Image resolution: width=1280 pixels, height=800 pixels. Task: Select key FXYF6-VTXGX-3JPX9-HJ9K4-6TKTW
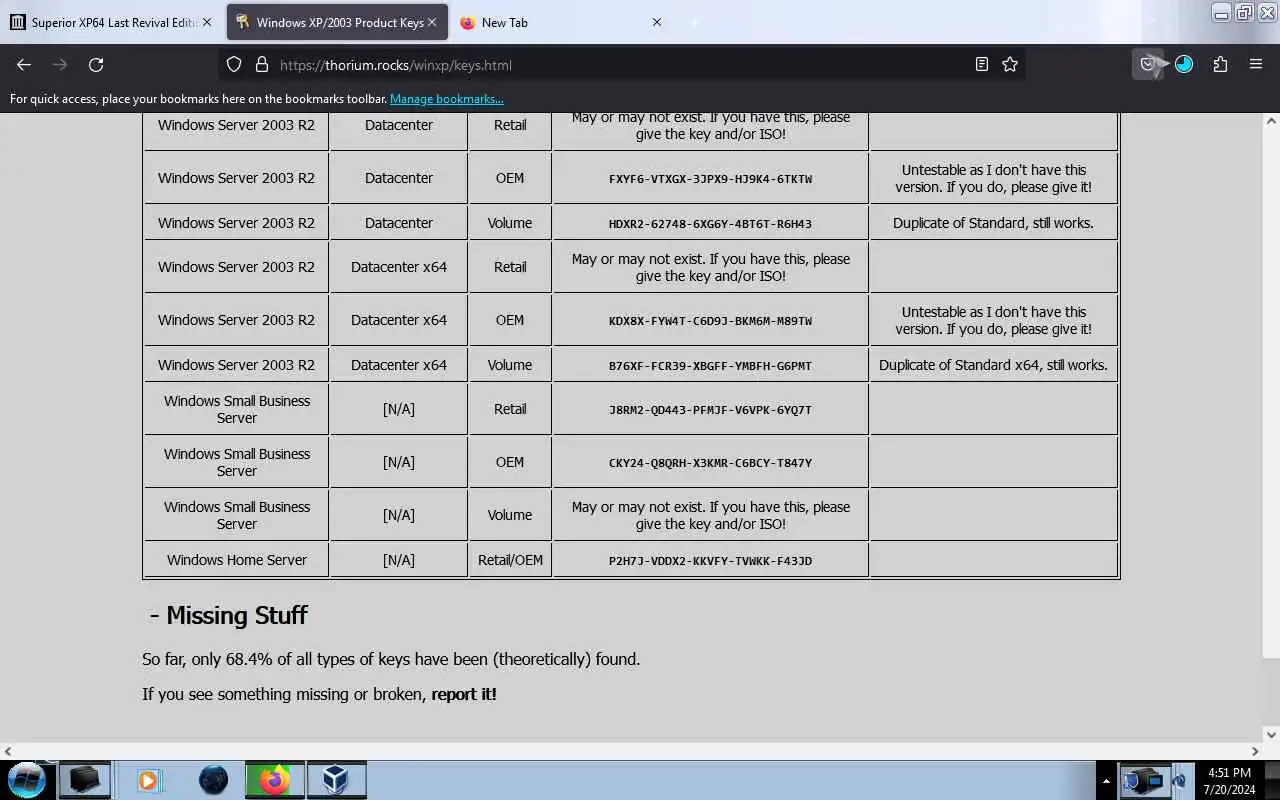pos(710,179)
